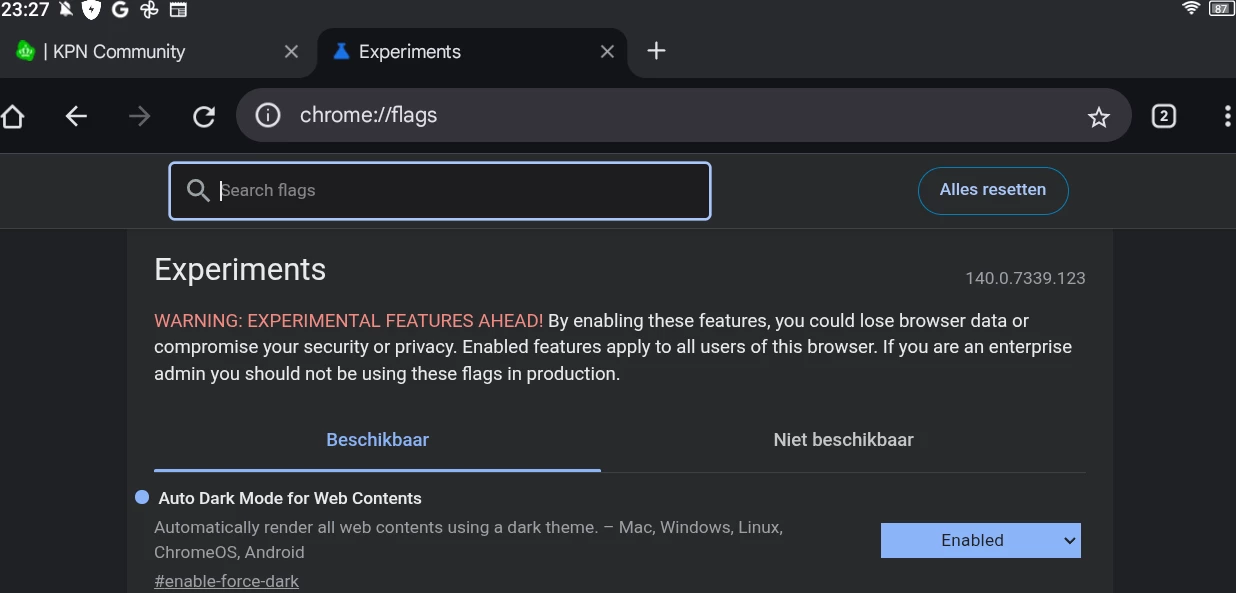The image size is (1236, 593).
Task: Reload the chrome://flags page
Action: [x=204, y=117]
